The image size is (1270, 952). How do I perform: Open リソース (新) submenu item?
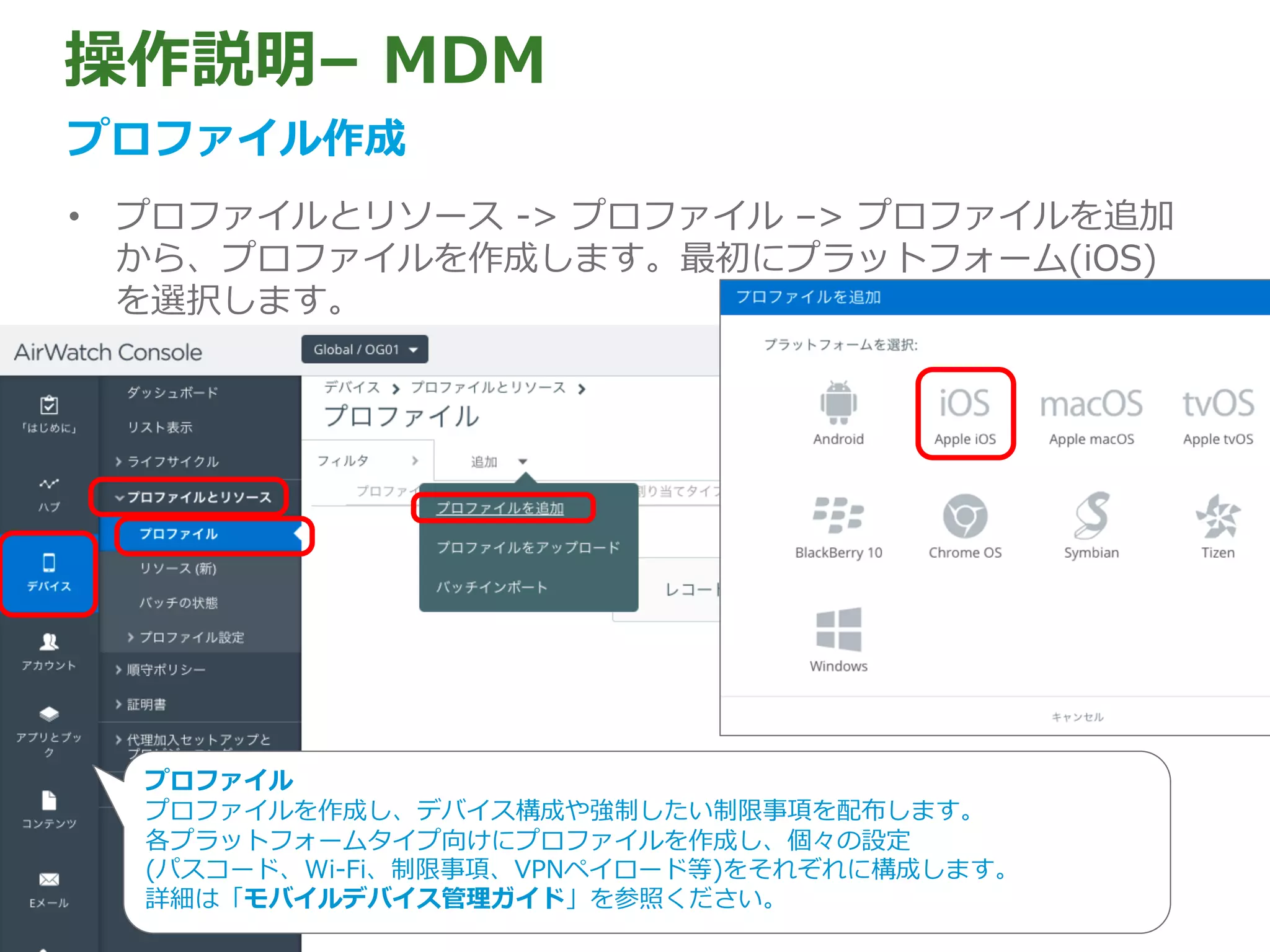click(x=178, y=568)
